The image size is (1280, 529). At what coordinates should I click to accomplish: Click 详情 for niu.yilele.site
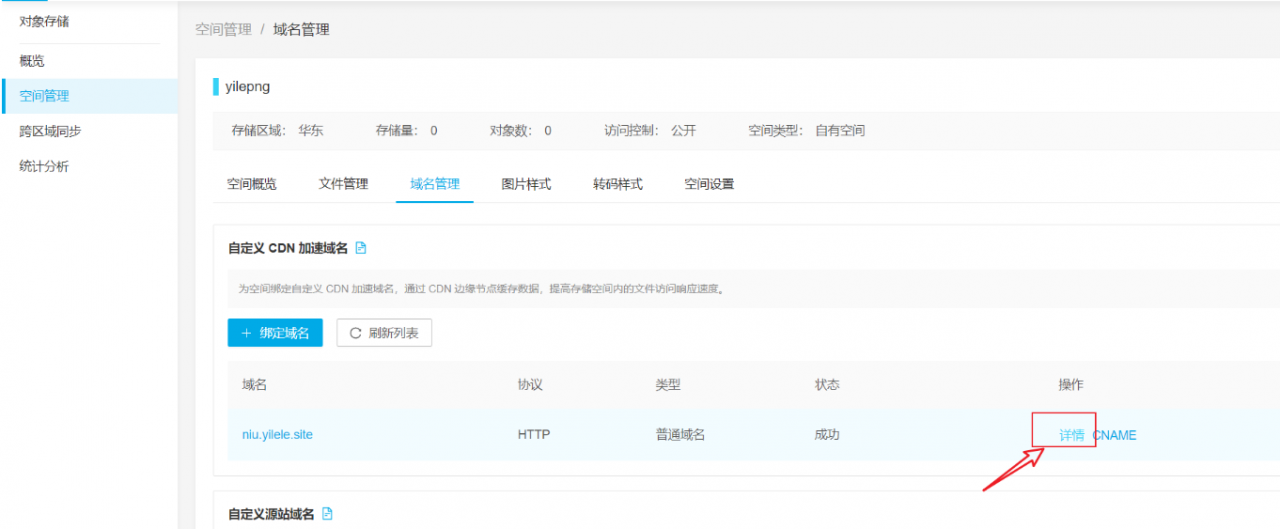coord(1072,435)
